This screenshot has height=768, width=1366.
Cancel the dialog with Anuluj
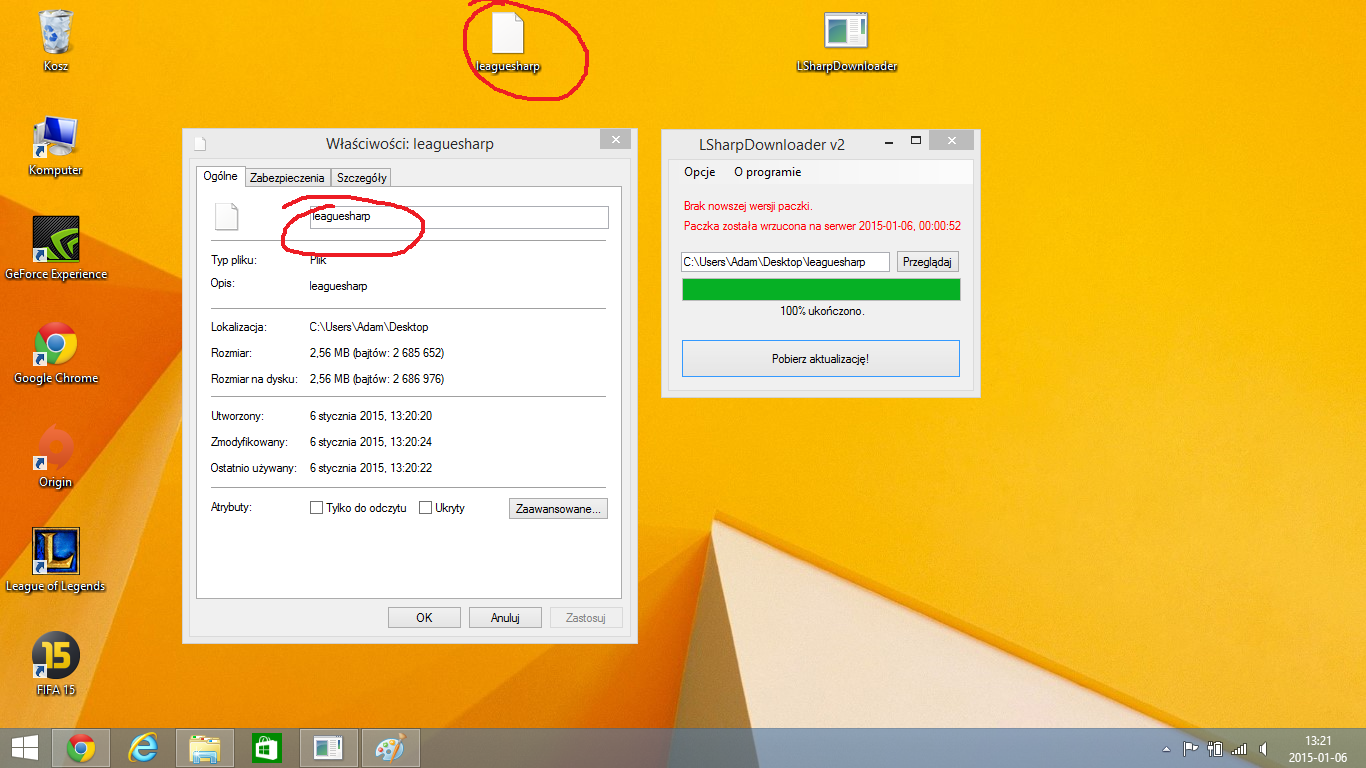[505, 617]
